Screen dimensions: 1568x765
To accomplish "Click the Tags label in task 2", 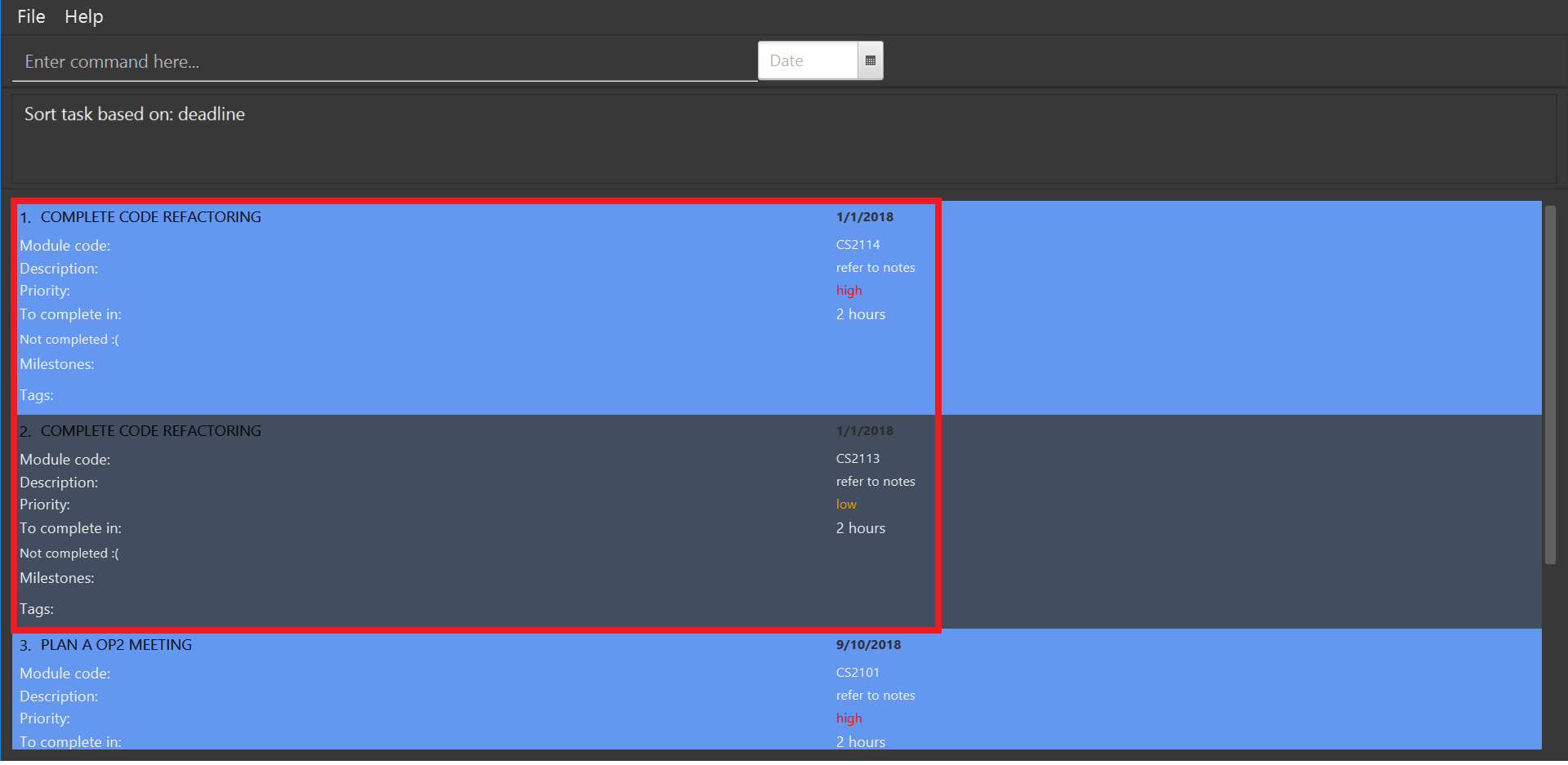I will [37, 609].
